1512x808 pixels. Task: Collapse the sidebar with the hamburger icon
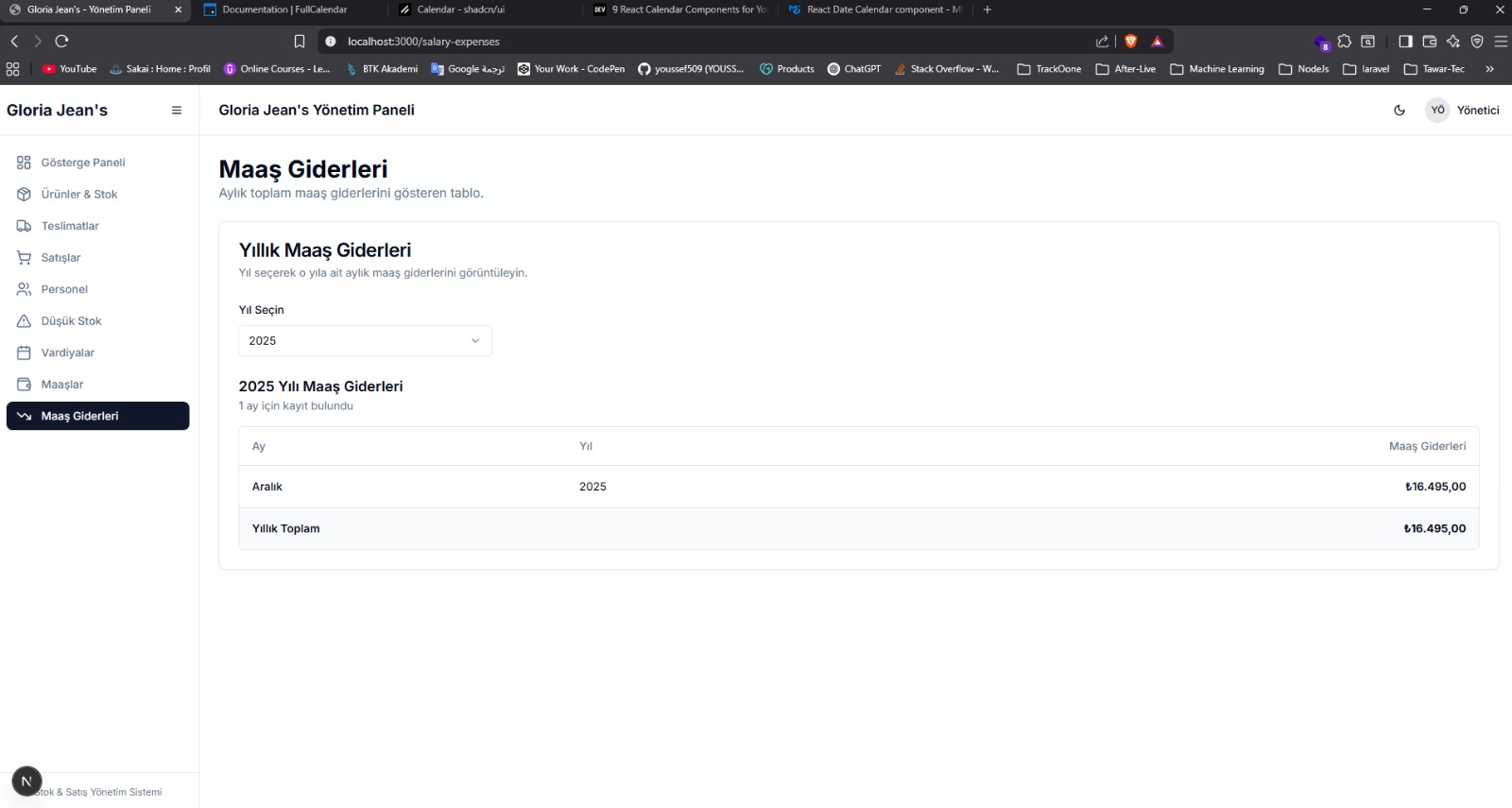coord(176,110)
